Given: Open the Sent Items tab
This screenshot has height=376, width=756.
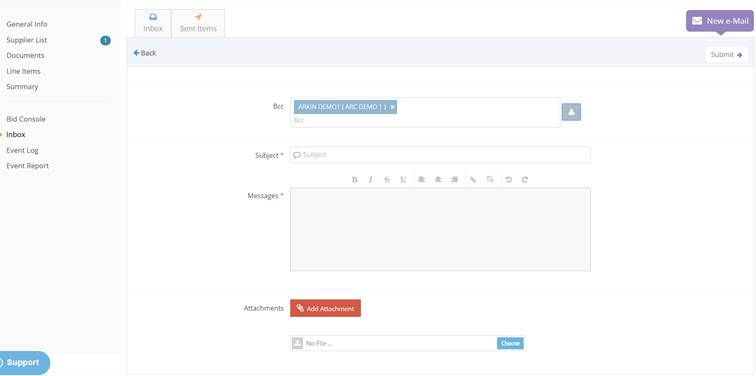Looking at the screenshot, I should coord(198,23).
